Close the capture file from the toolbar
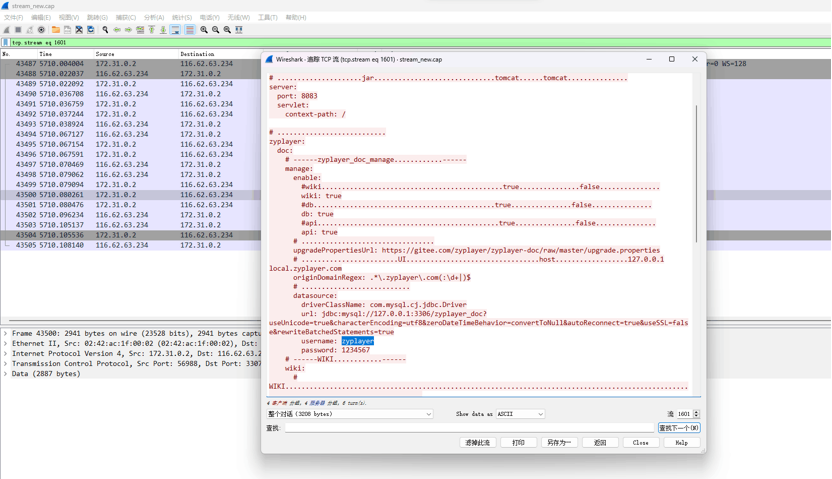 [x=79, y=30]
